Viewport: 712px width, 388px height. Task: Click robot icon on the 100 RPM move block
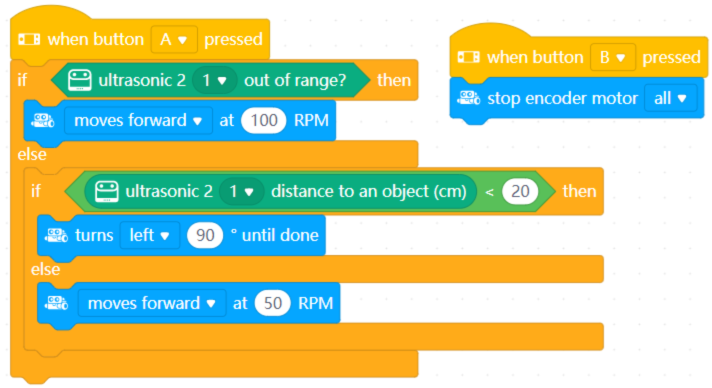click(x=43, y=120)
